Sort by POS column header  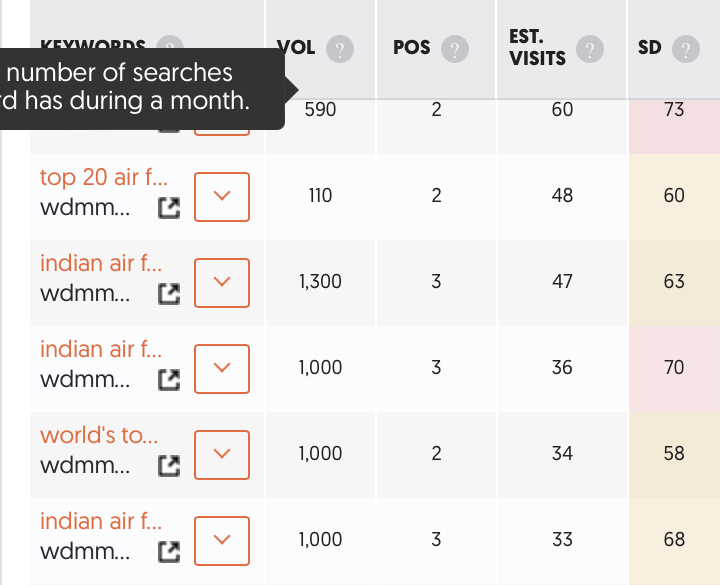tap(412, 48)
